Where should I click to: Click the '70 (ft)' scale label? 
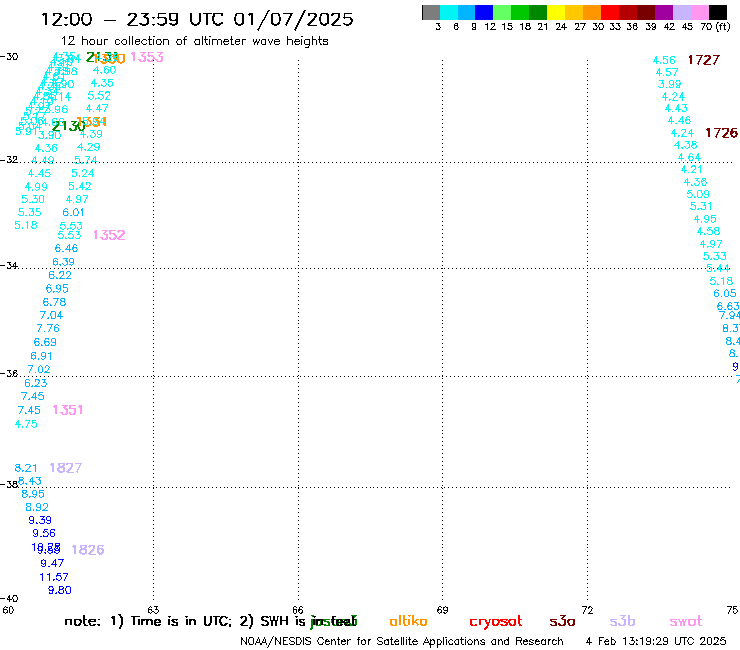715,27
